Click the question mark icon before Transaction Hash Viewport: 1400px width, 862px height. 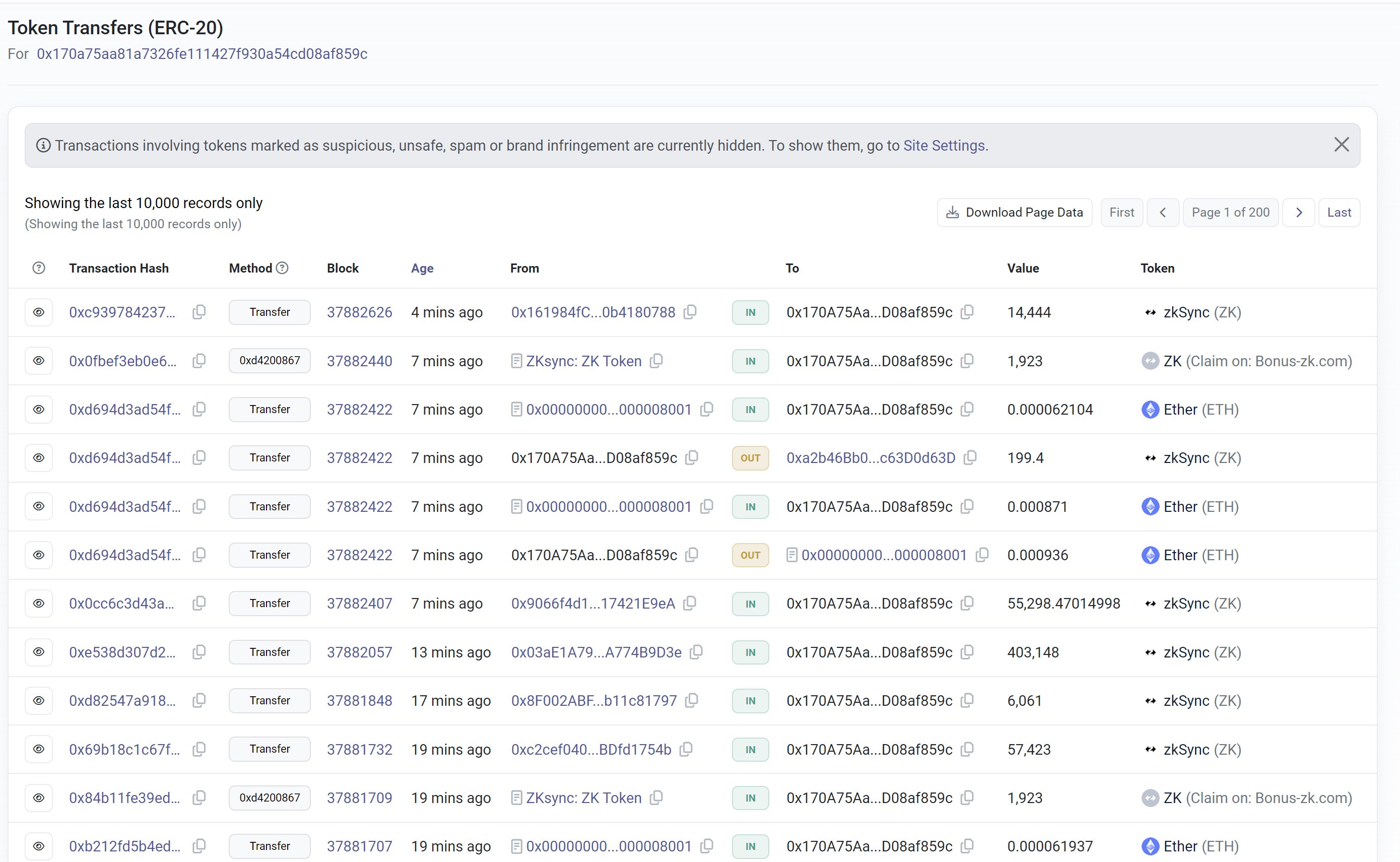[x=39, y=268]
